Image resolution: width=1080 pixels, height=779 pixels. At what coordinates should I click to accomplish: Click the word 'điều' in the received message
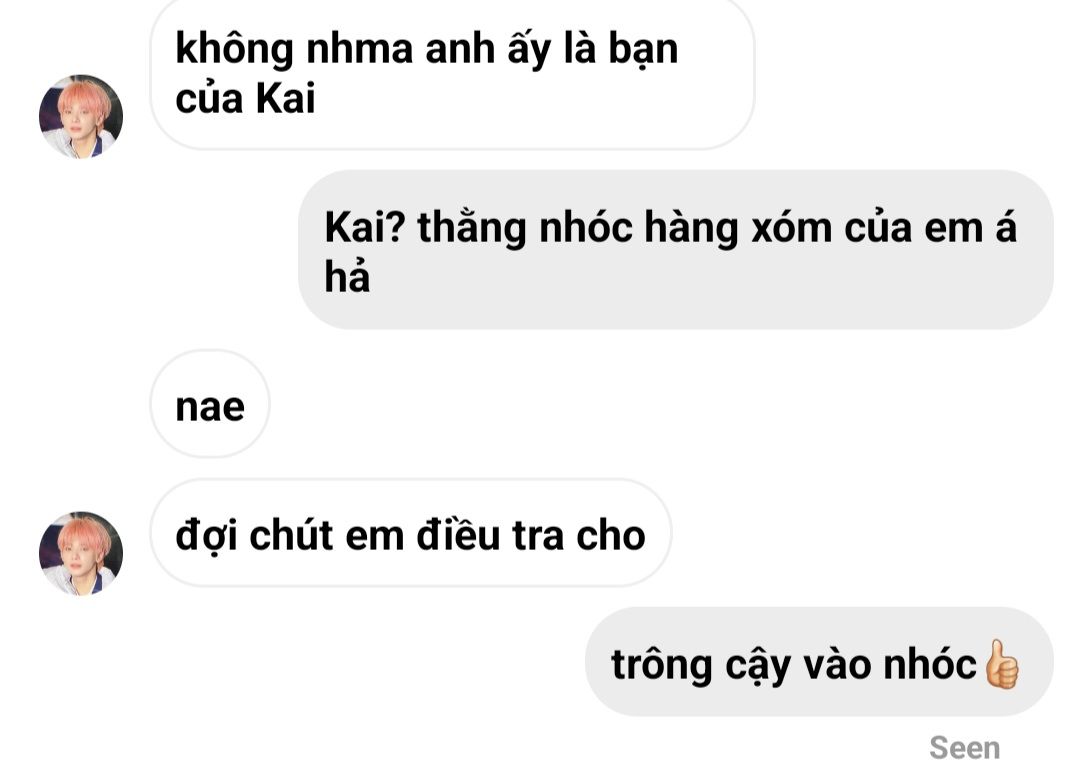coord(457,534)
